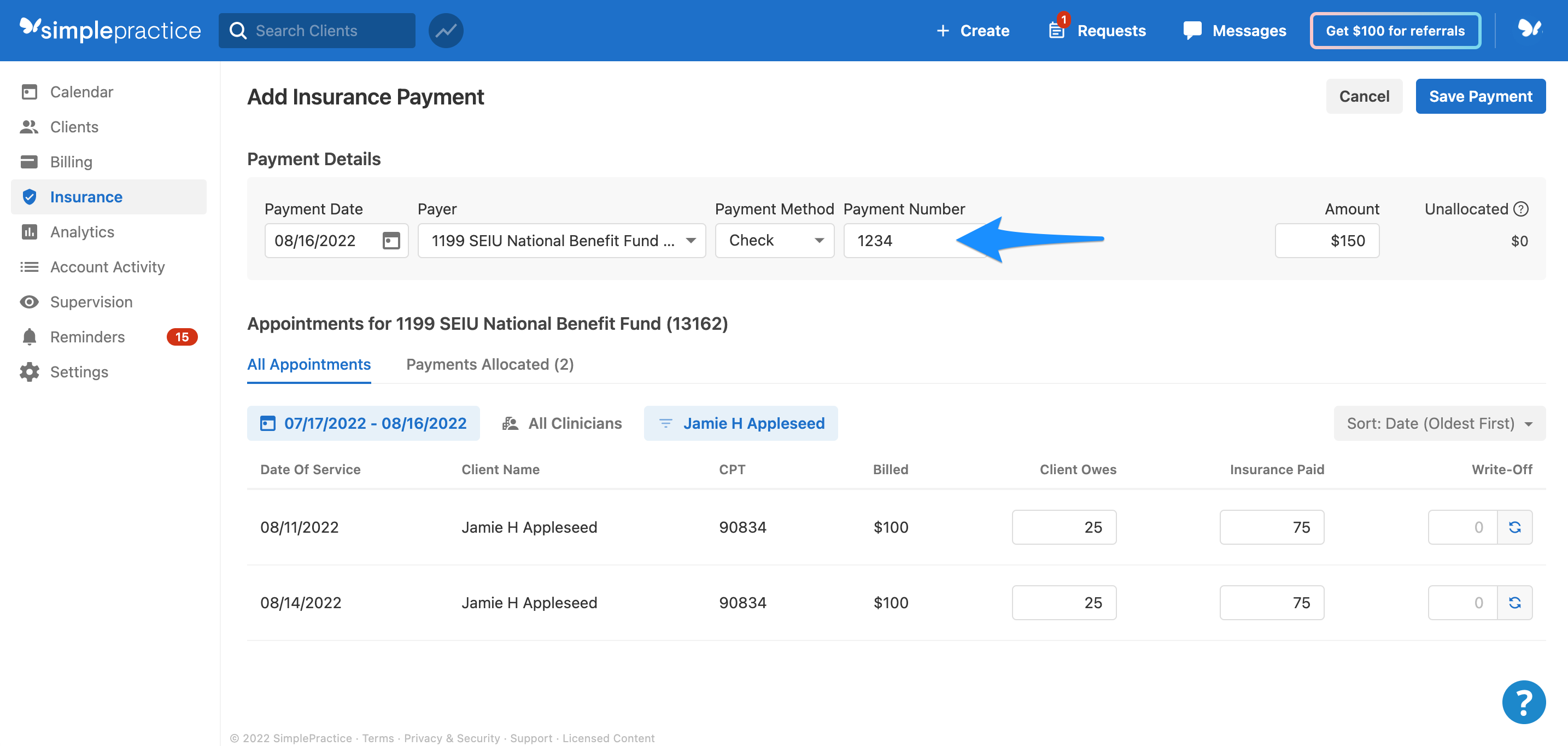Select the All Appointments tab
This screenshot has height=746, width=1568.
tap(308, 364)
